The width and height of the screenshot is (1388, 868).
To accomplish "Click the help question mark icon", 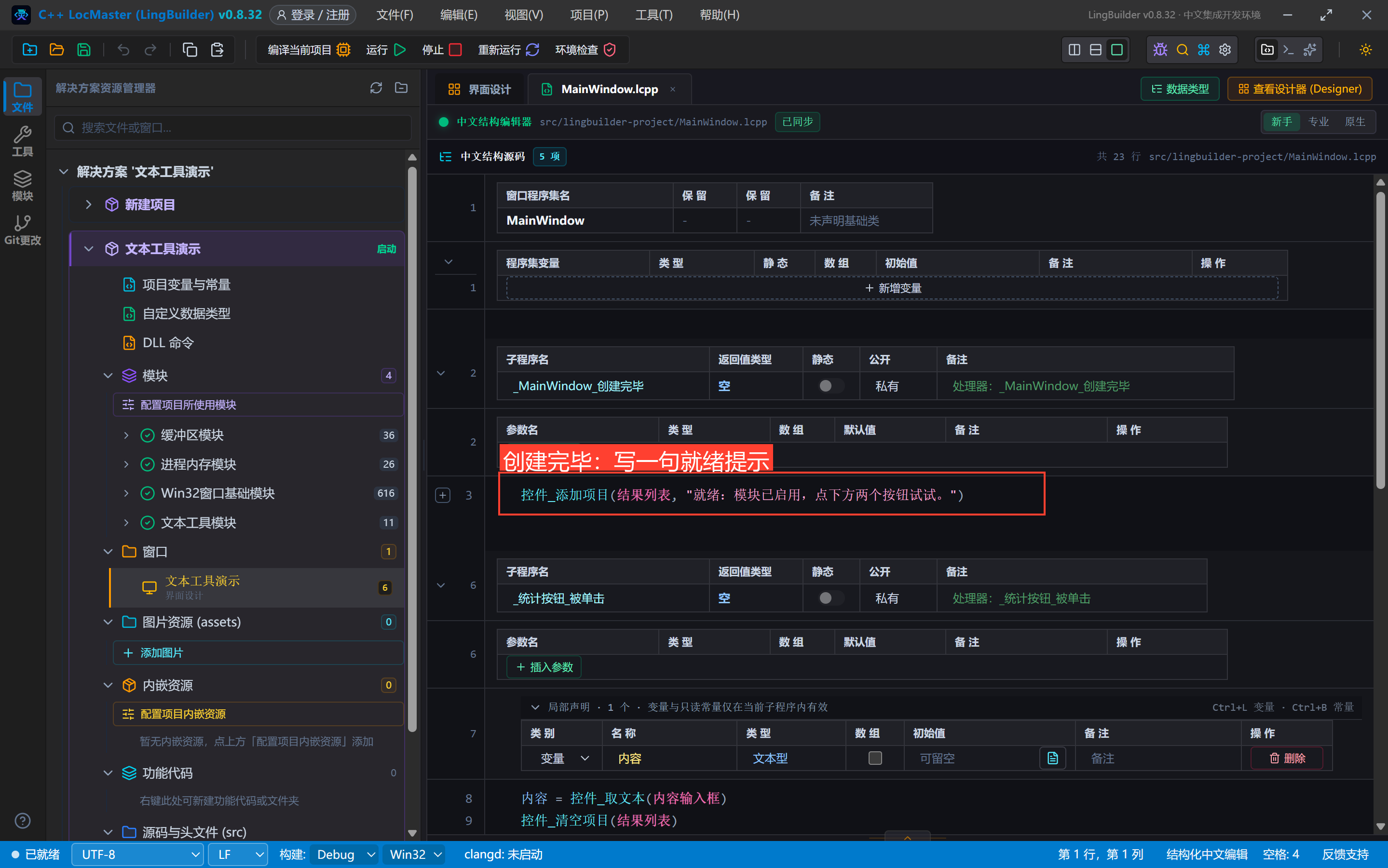I will (22, 821).
